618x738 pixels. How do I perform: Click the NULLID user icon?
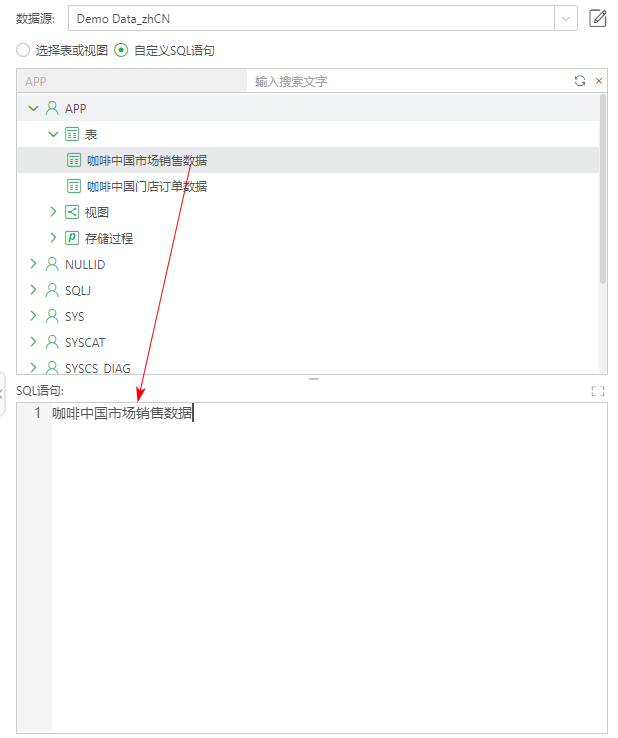[52, 264]
